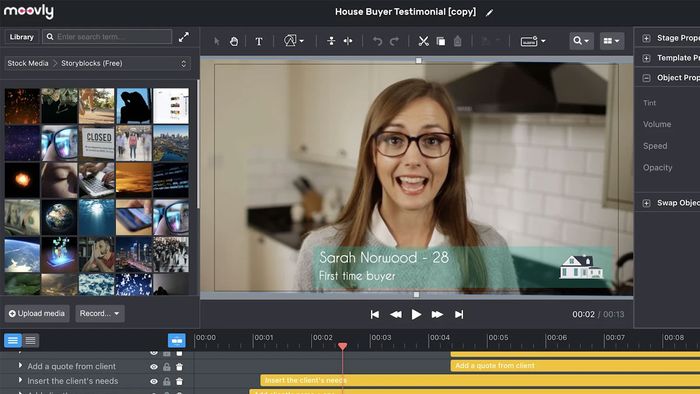
Task: Open the grid view dropdown
Action: tap(612, 41)
